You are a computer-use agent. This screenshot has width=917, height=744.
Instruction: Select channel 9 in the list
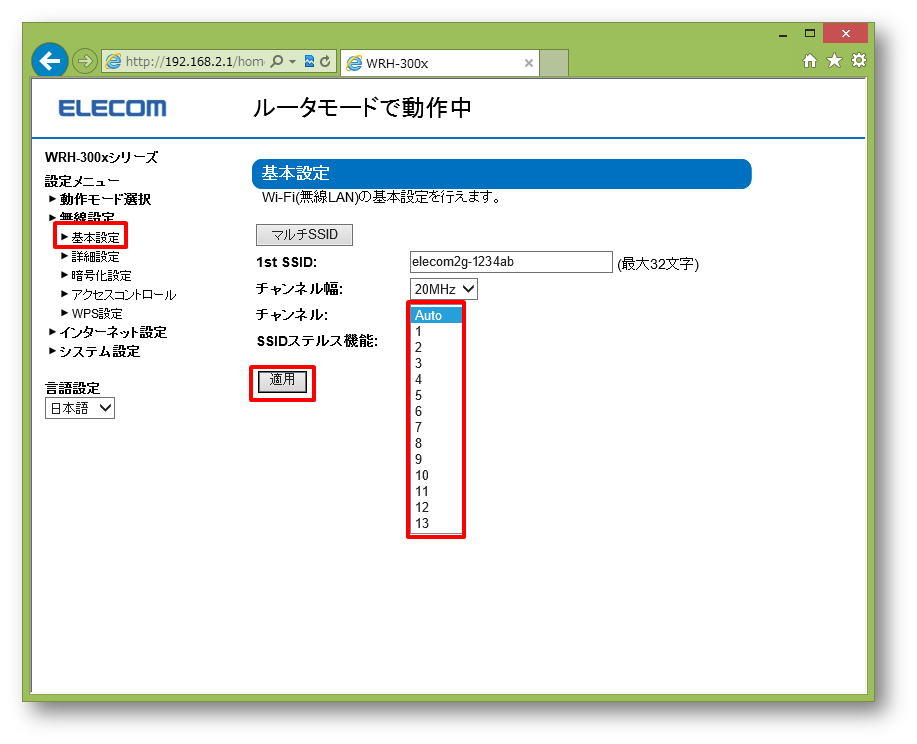(436, 459)
